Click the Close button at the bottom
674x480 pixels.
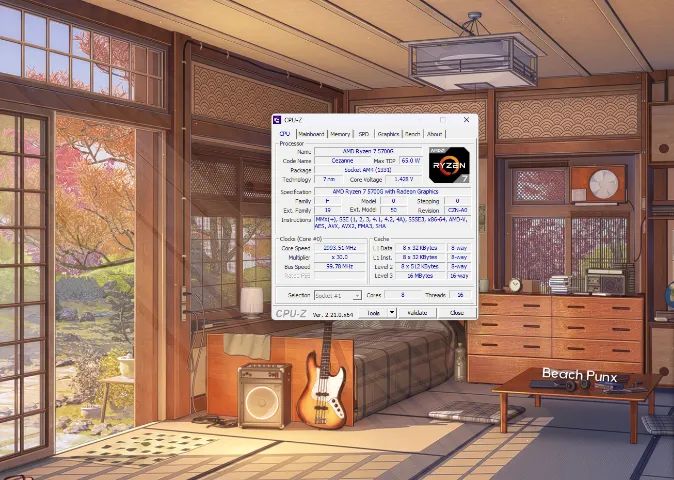[456, 313]
